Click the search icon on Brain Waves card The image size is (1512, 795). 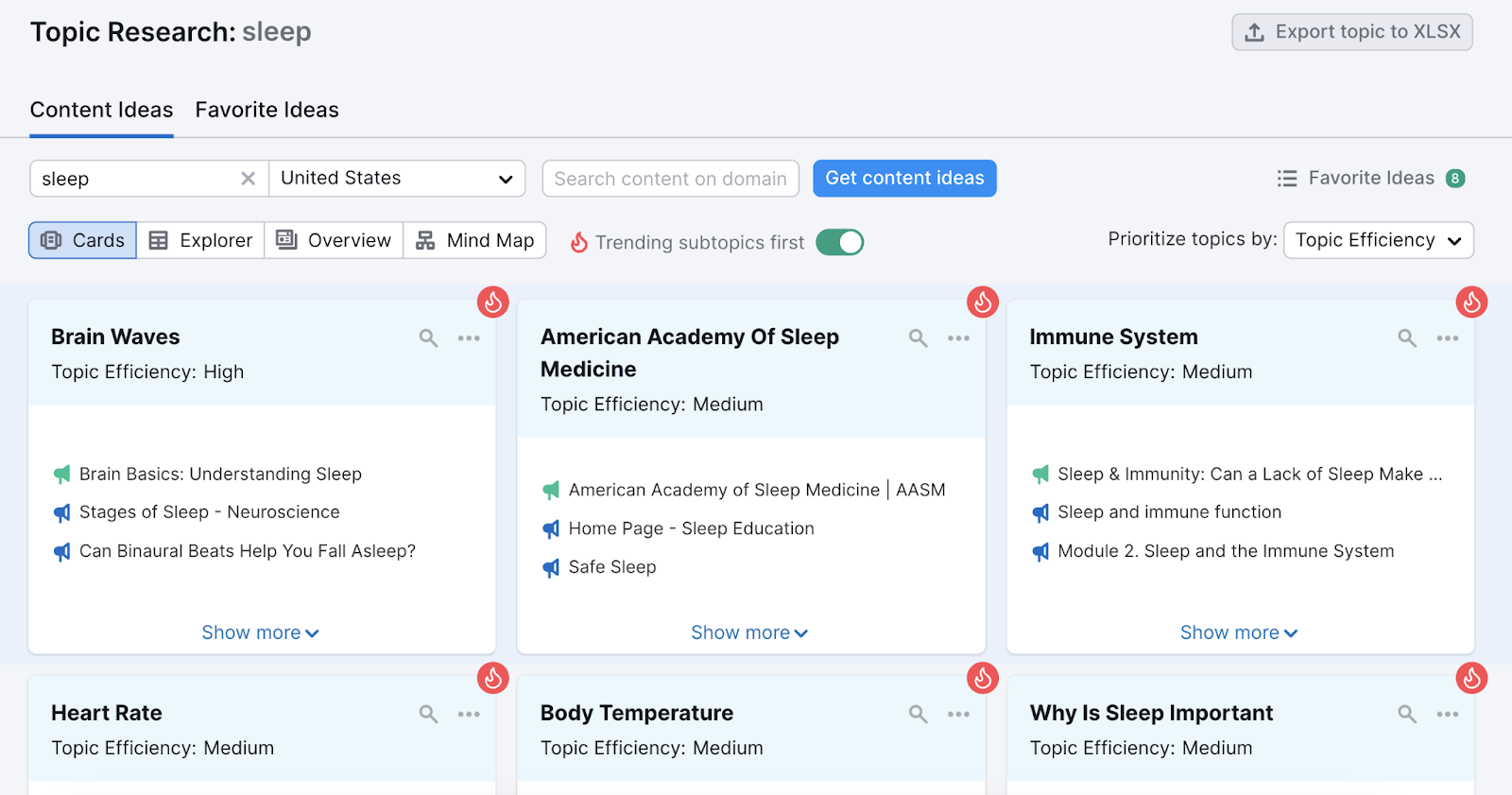point(428,338)
